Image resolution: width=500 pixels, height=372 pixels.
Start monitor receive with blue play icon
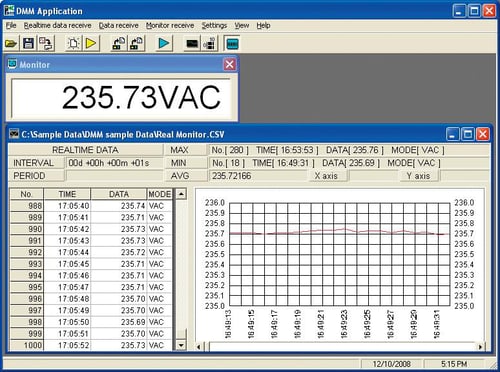pyautogui.click(x=163, y=43)
